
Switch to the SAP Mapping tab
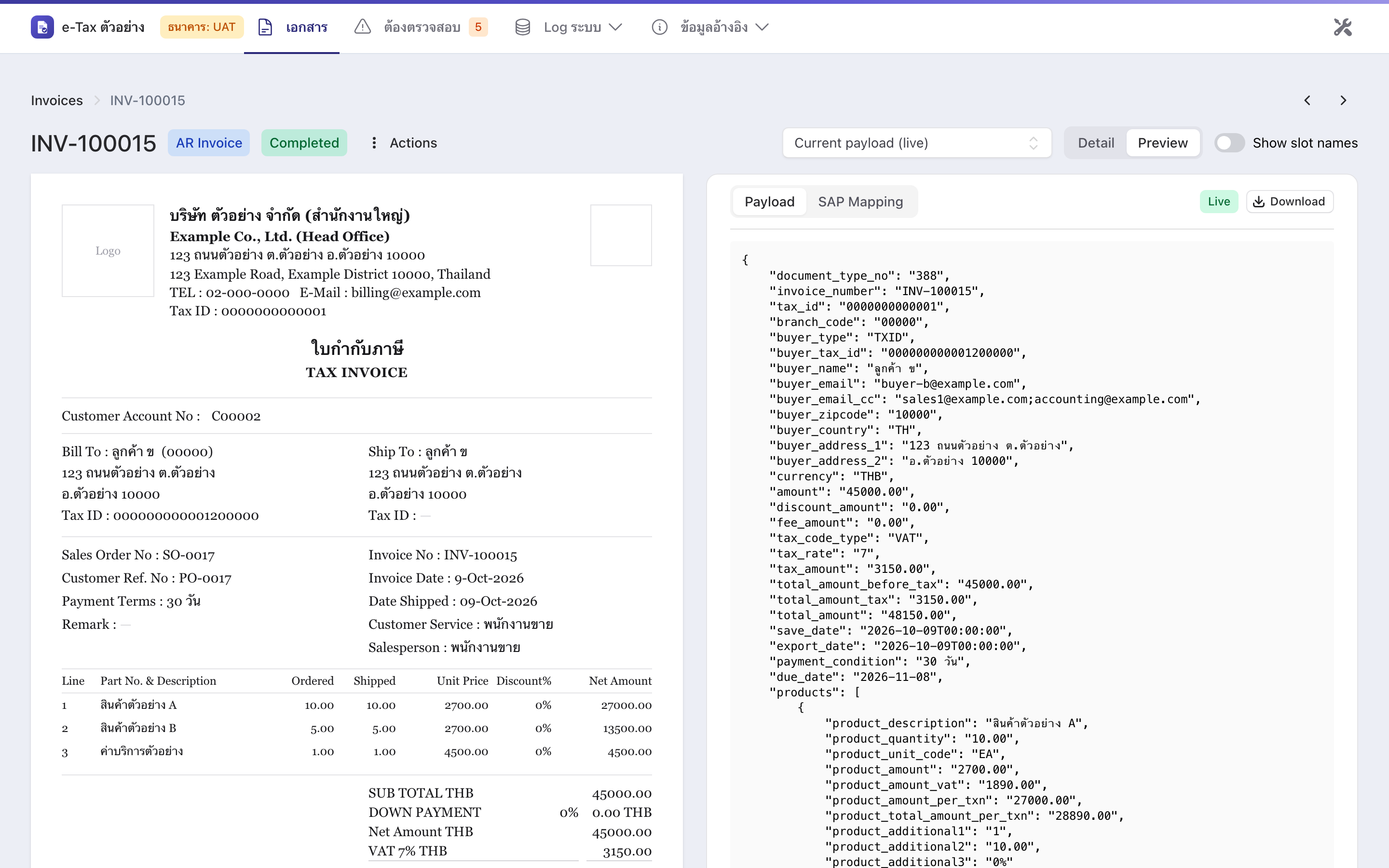pyautogui.click(x=860, y=202)
